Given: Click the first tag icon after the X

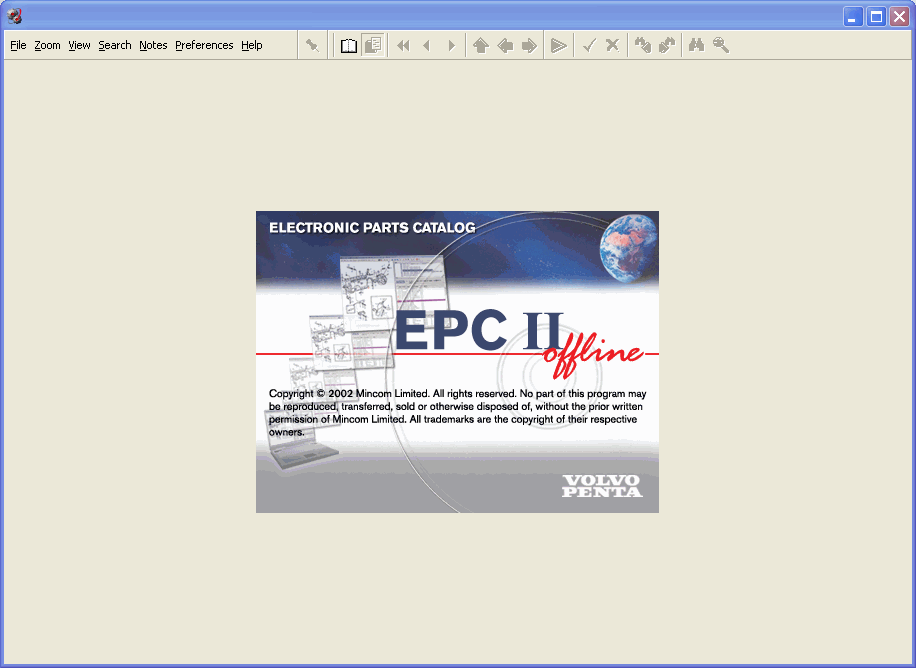Looking at the screenshot, I should 643,45.
